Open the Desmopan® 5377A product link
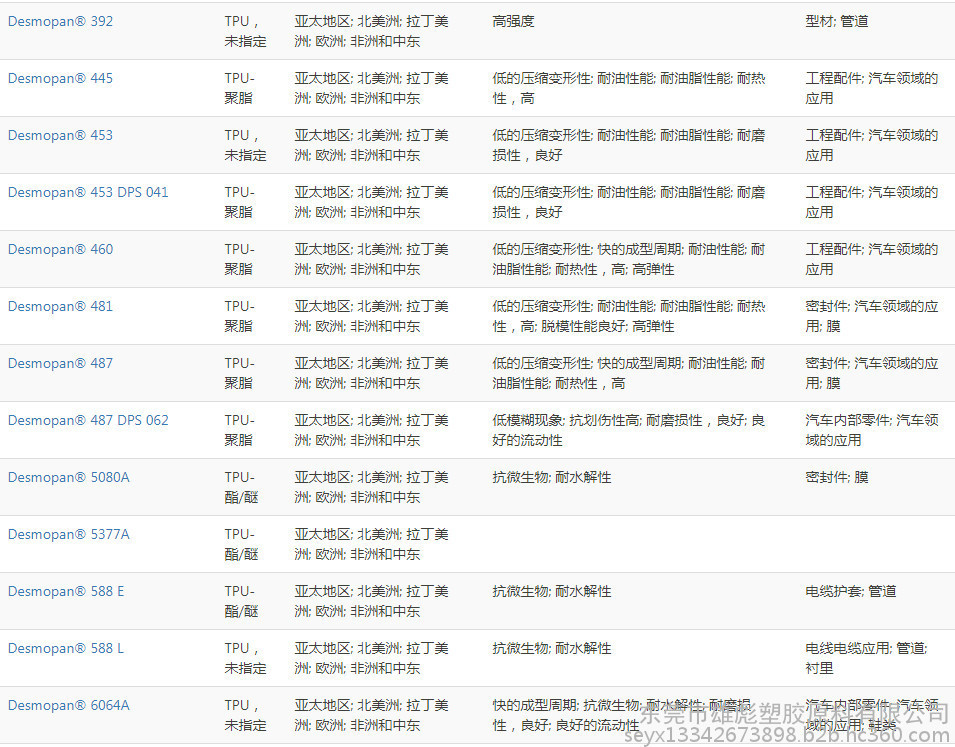This screenshot has height=747, width=955. pyautogui.click(x=68, y=534)
